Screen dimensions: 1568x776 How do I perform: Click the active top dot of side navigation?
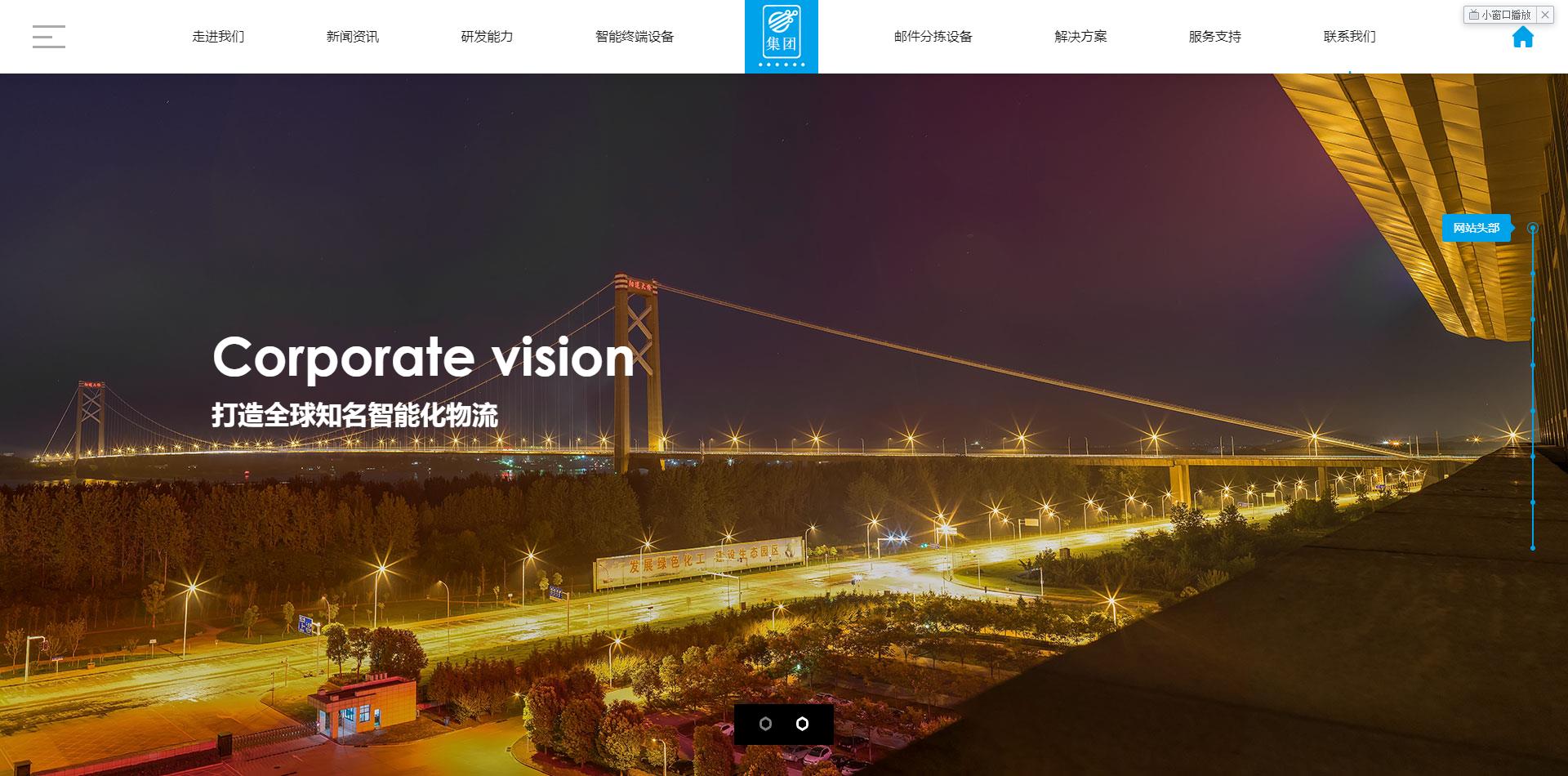(x=1533, y=228)
